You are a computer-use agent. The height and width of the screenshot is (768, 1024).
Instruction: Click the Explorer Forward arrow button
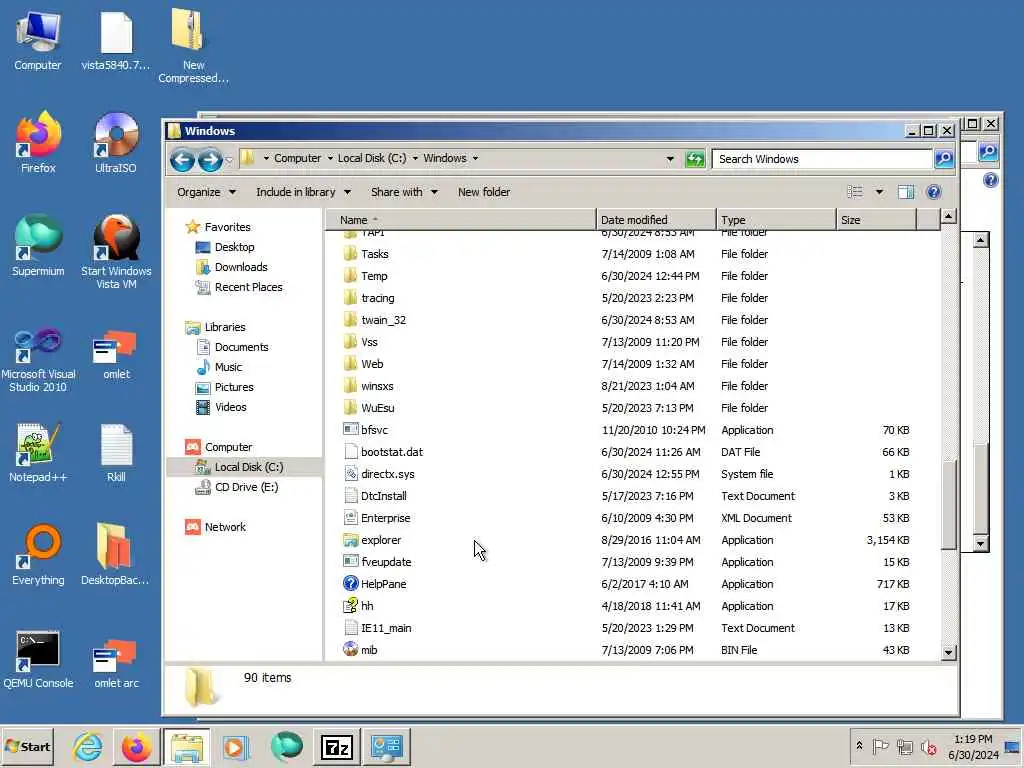pyautogui.click(x=210, y=159)
